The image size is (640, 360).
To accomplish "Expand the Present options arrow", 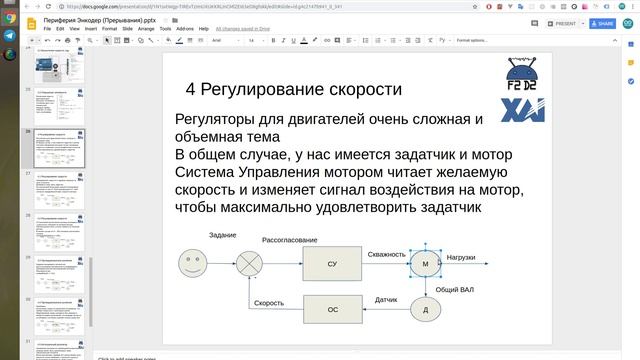I will pos(583,24).
